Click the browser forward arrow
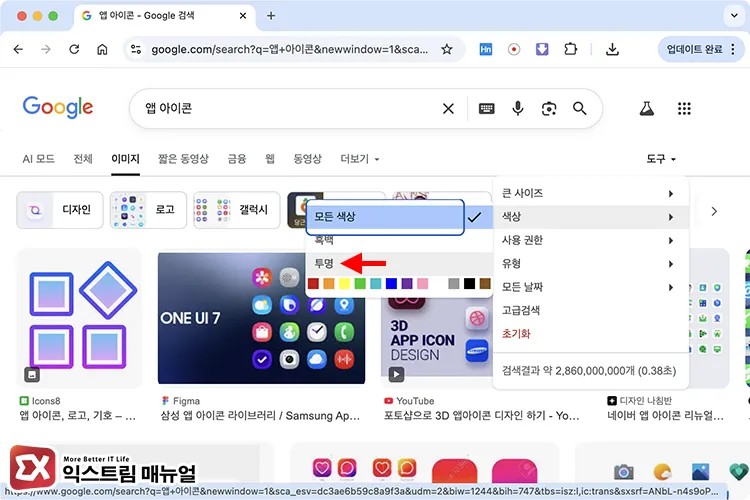The height and width of the screenshot is (500, 750). [46, 49]
